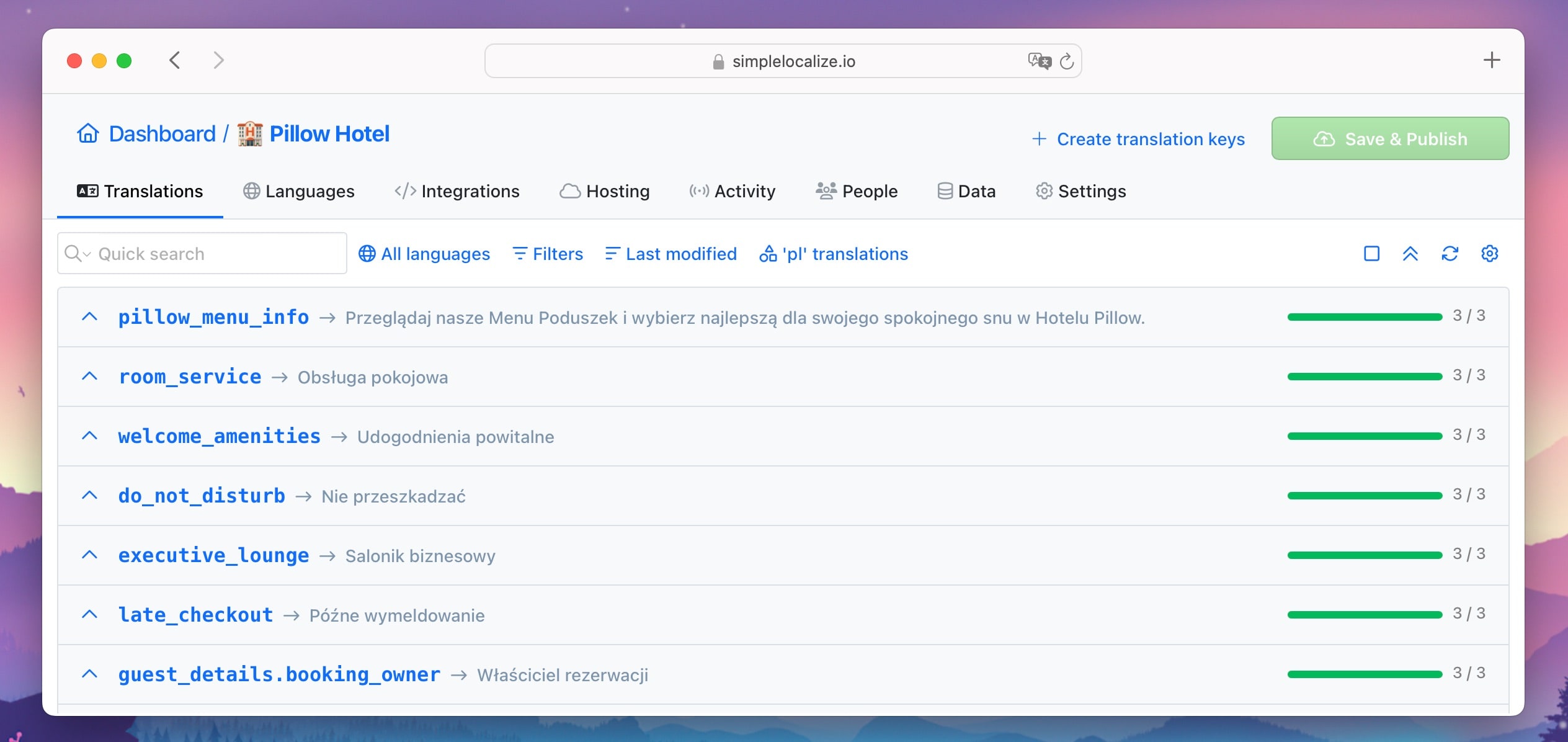The width and height of the screenshot is (1568, 742).
Task: Collapse the welcome_amenities row chevron
Action: tap(90, 436)
